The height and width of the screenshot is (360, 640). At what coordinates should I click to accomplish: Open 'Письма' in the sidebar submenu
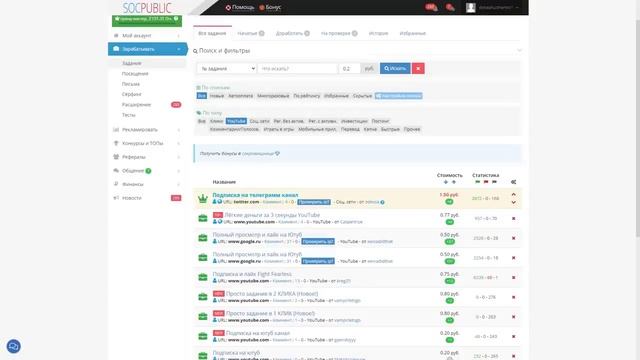(131, 84)
